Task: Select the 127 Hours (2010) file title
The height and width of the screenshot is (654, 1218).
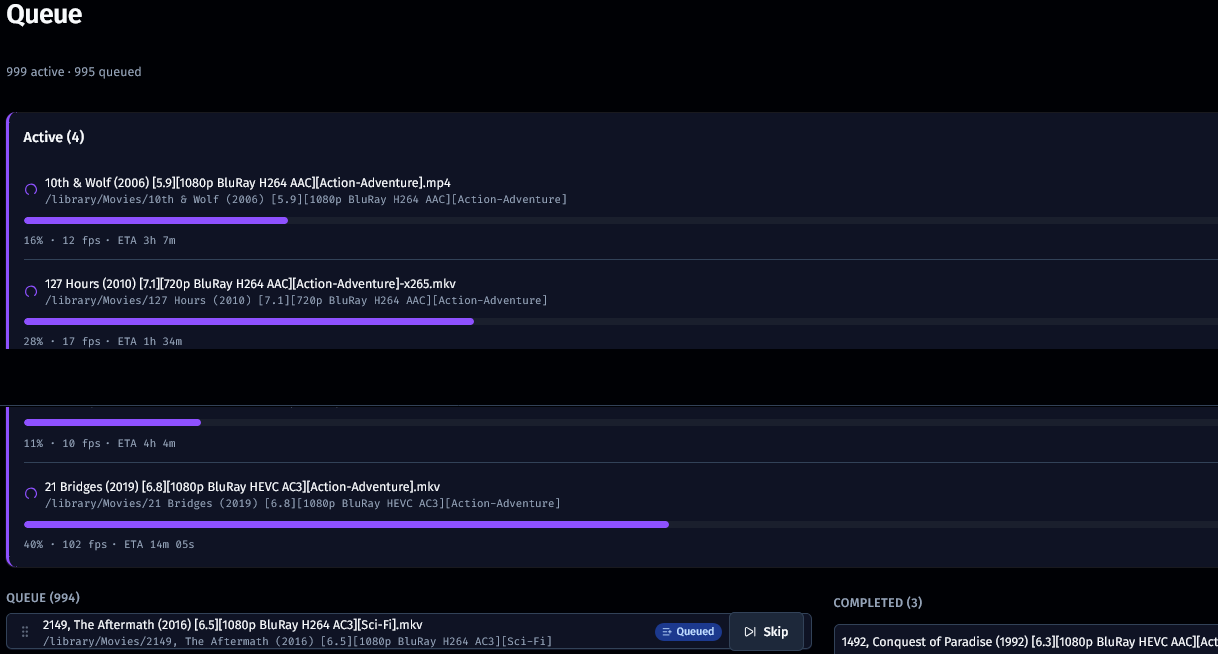Action: pyautogui.click(x=250, y=284)
